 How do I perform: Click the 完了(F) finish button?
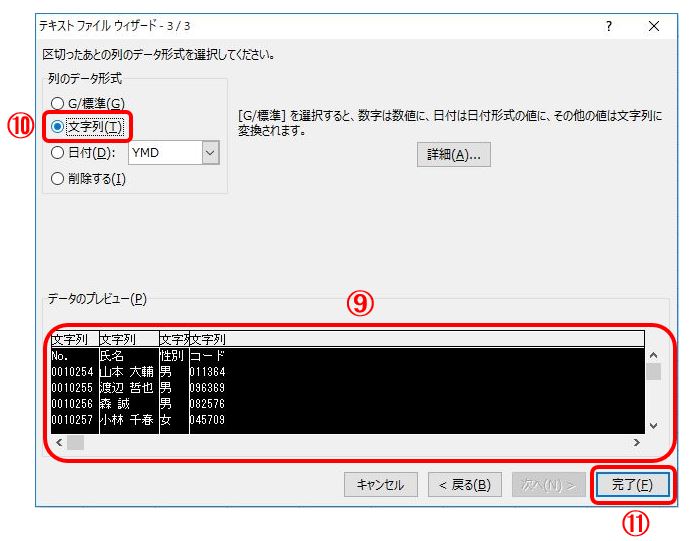pos(632,484)
